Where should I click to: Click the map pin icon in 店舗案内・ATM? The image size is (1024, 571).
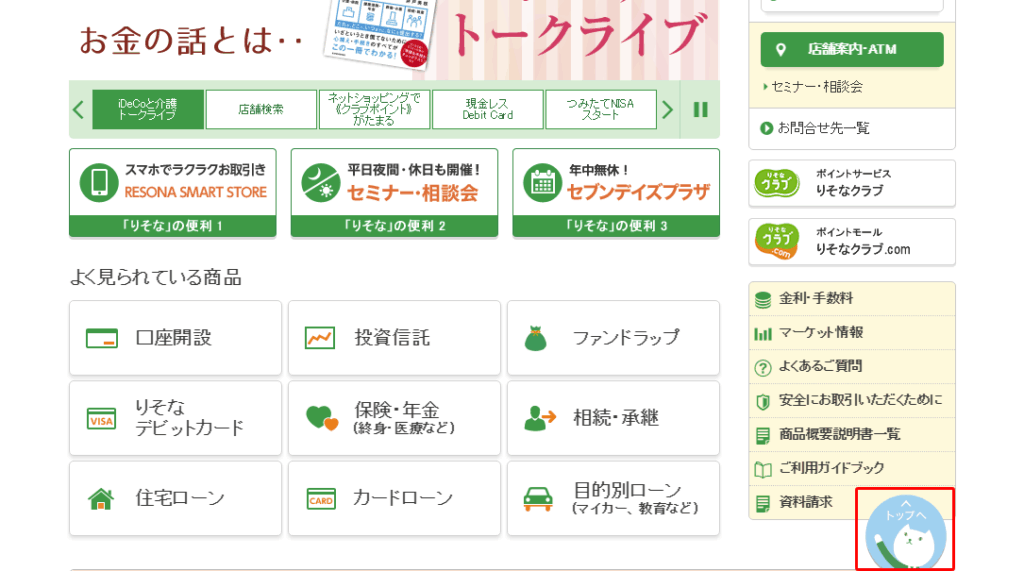point(780,50)
